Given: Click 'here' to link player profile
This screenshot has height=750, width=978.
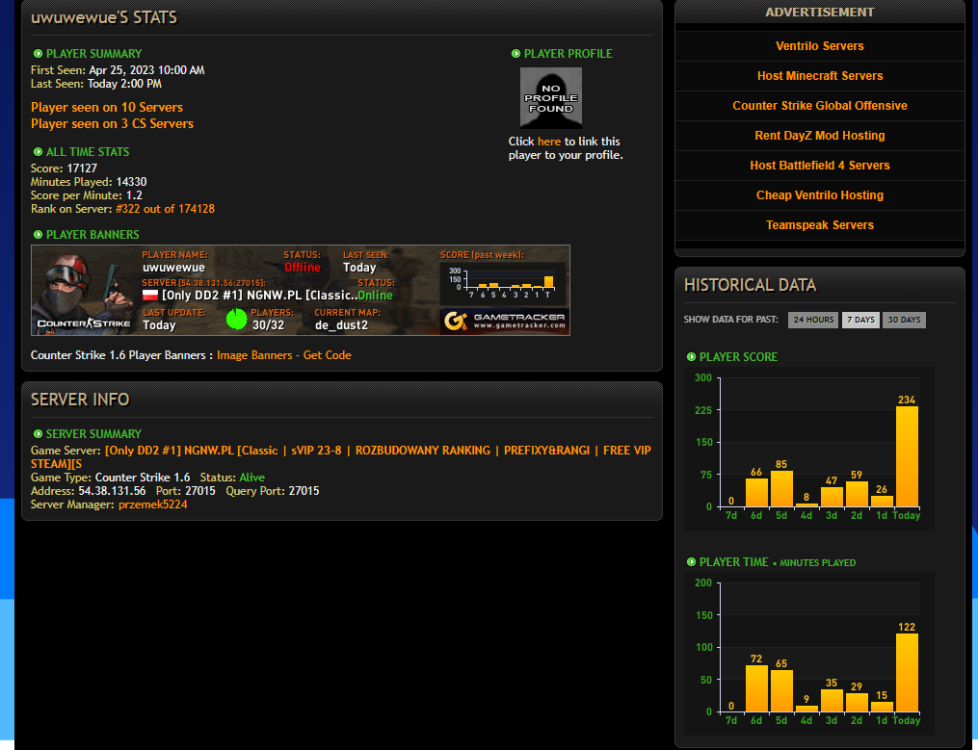Looking at the screenshot, I should [549, 142].
